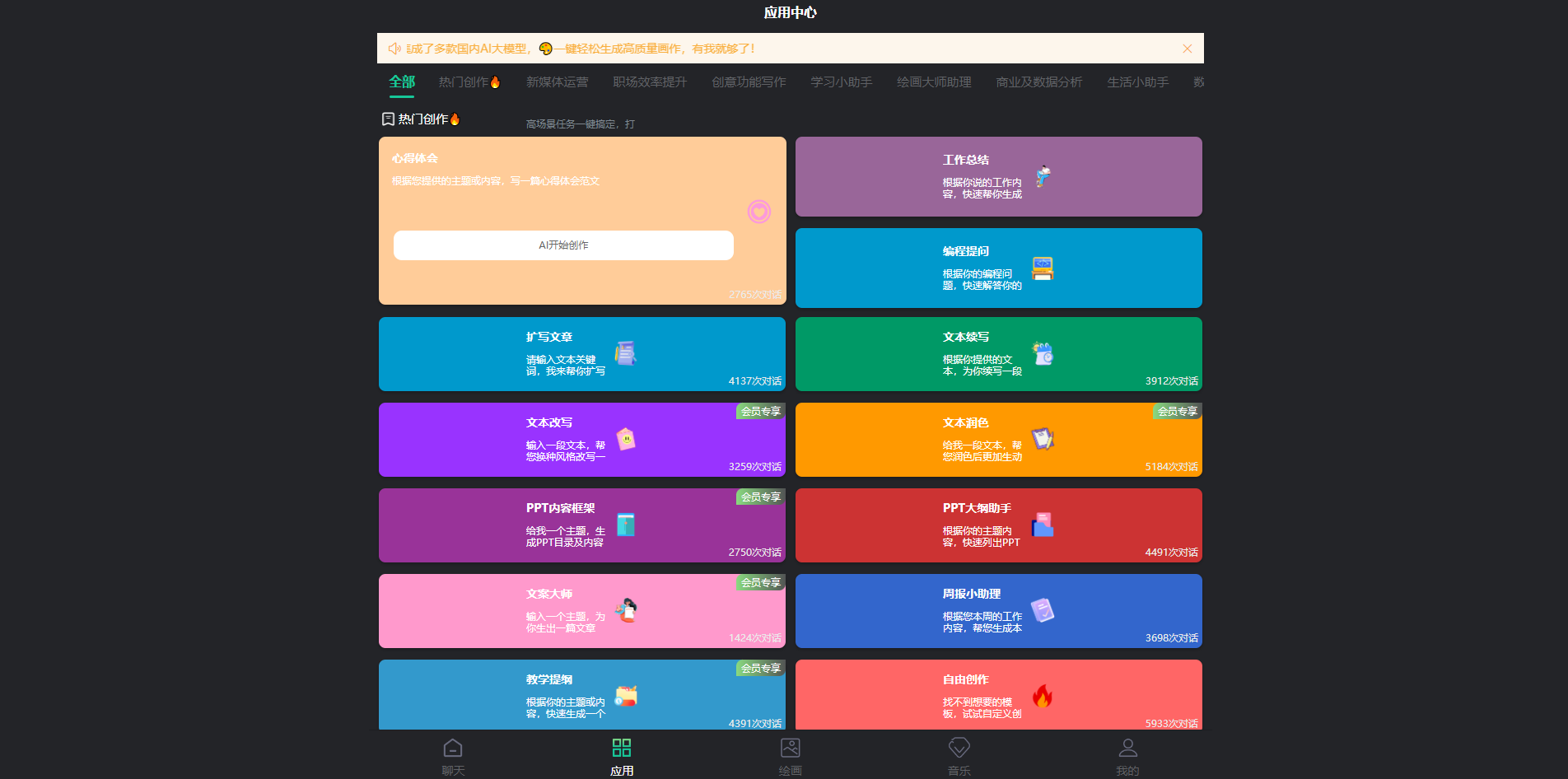1568x779 pixels.
Task: Select the 周报小助理 card
Action: [x=998, y=611]
